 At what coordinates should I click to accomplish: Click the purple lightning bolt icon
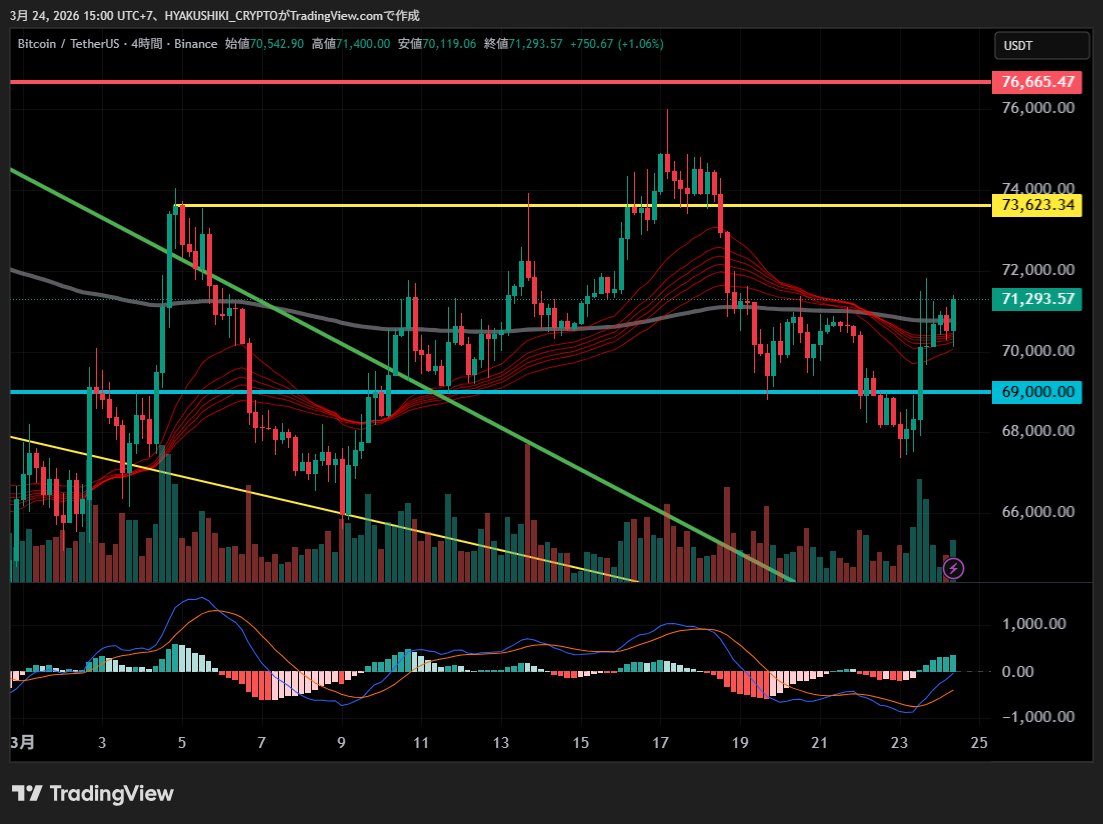tap(953, 568)
